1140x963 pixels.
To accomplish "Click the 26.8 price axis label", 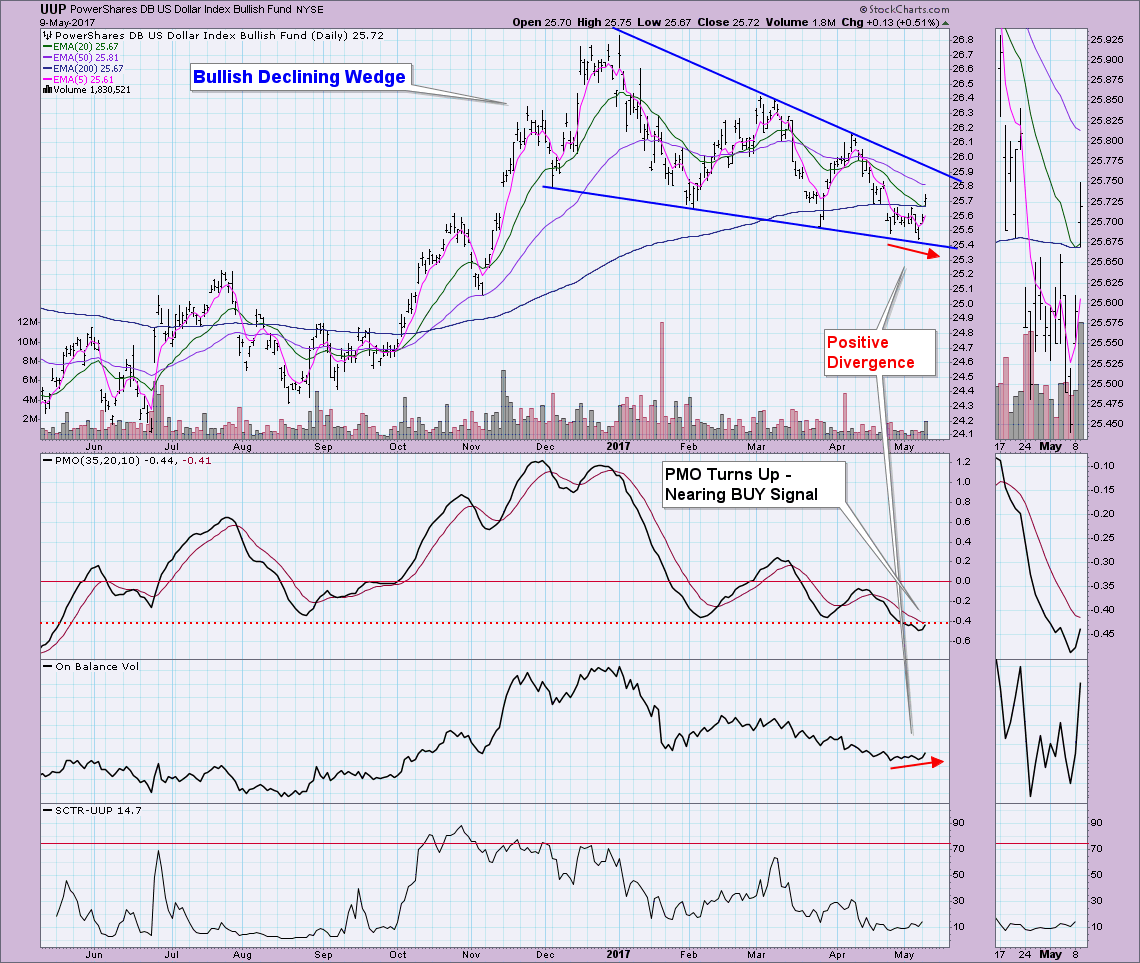I will (963, 40).
